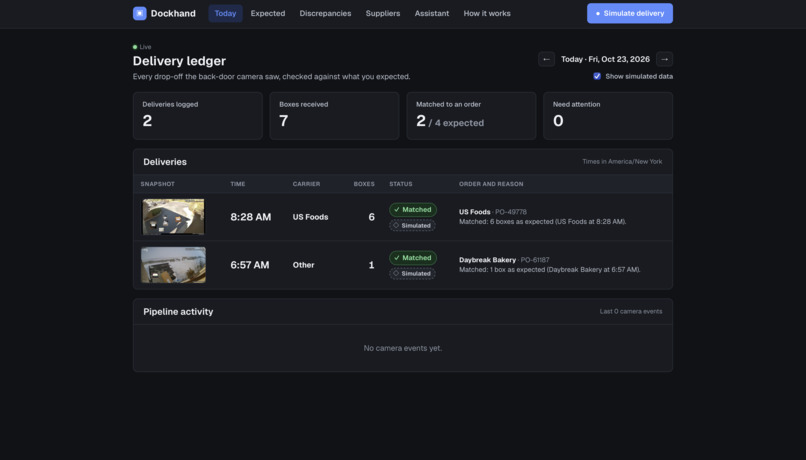806x460 pixels.
Task: Click order reference PO-49778
Action: tap(511, 212)
